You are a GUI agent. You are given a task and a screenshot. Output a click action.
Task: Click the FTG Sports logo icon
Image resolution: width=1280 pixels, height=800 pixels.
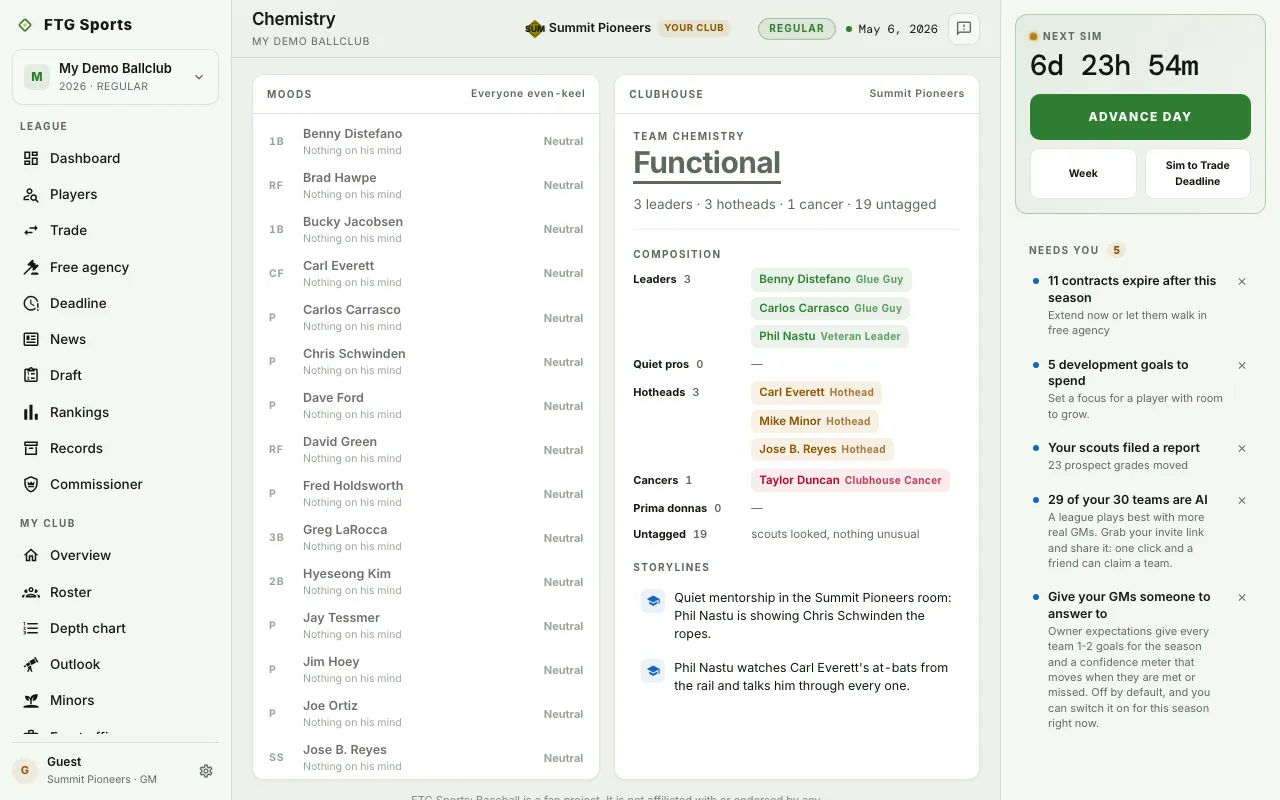(25, 25)
